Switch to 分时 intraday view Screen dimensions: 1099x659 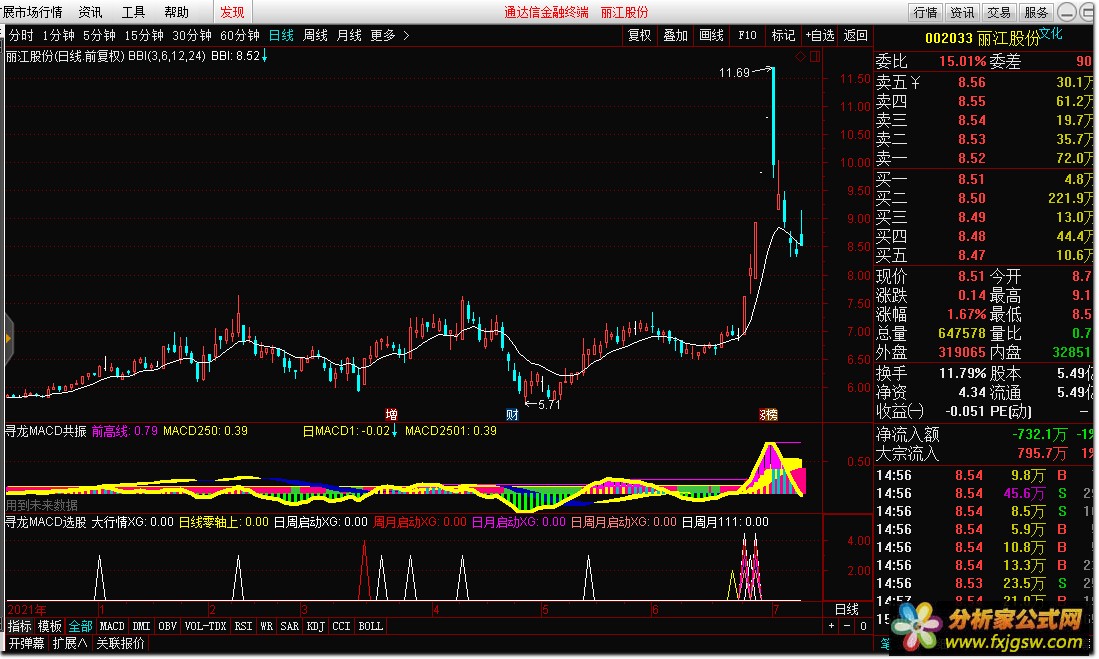(21, 35)
